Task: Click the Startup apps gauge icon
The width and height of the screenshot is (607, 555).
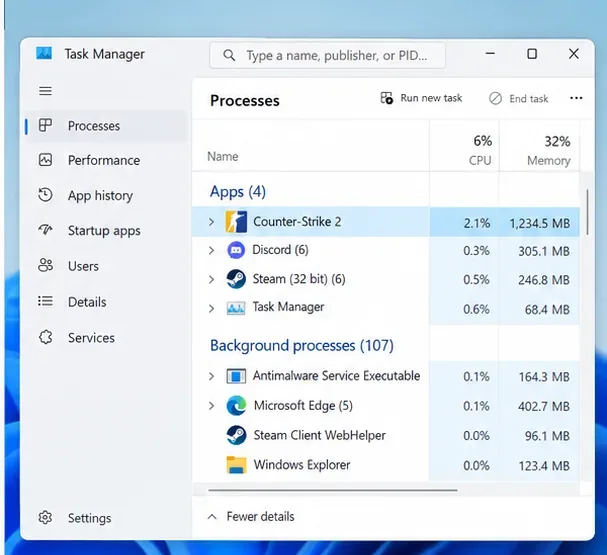Action: point(45,230)
